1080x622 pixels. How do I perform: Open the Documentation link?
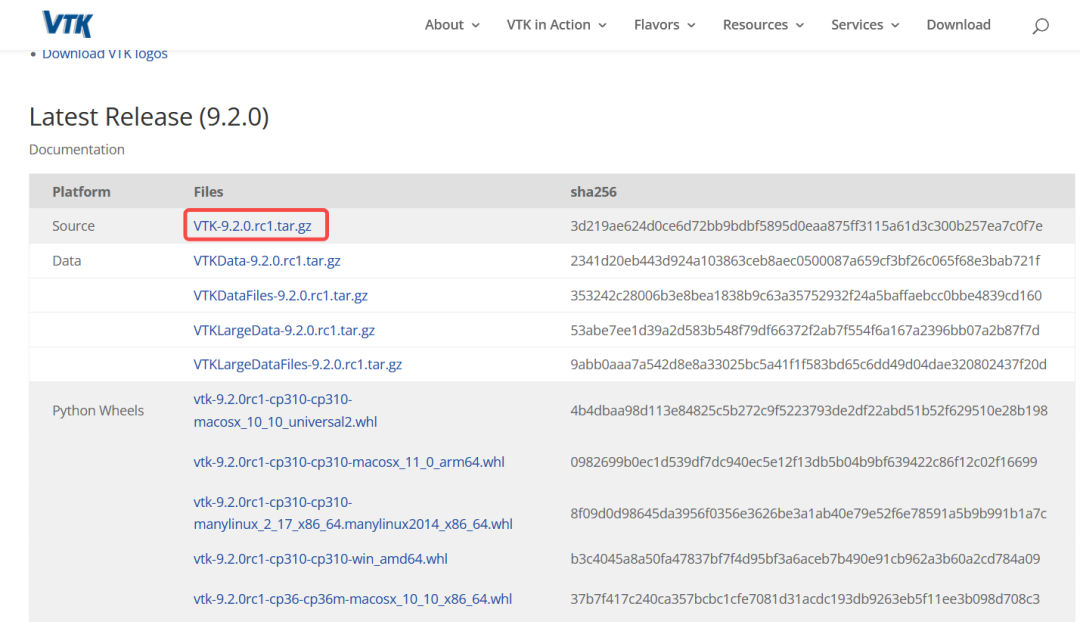tap(76, 148)
